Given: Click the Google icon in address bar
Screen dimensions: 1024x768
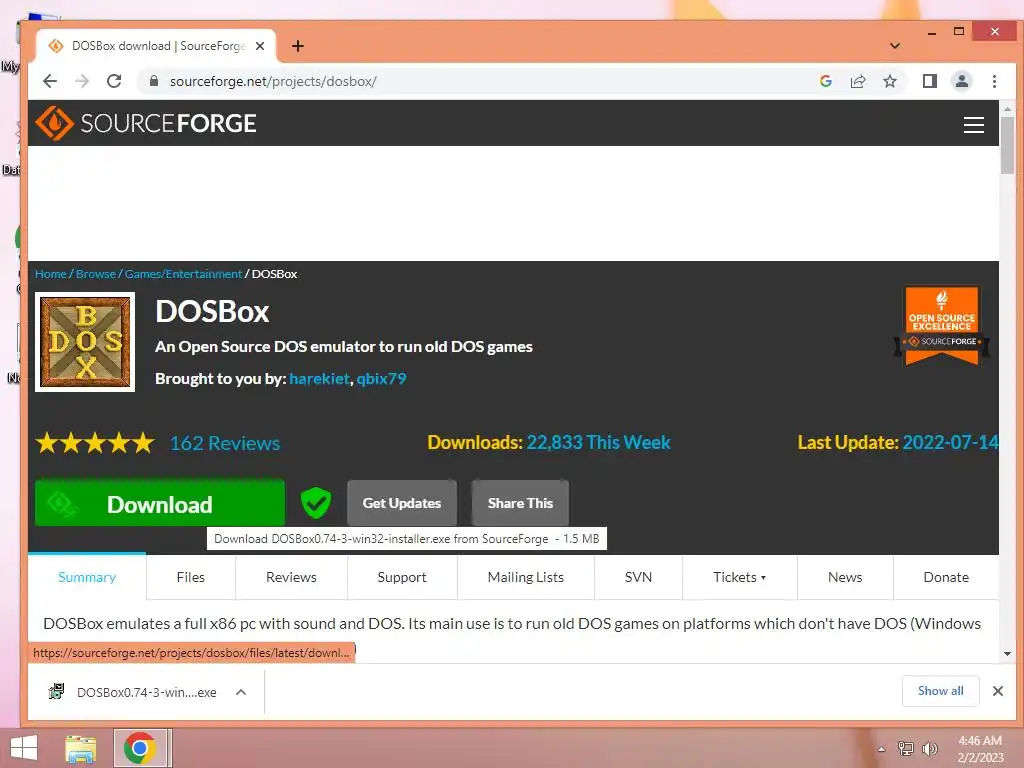Looking at the screenshot, I should tap(825, 81).
